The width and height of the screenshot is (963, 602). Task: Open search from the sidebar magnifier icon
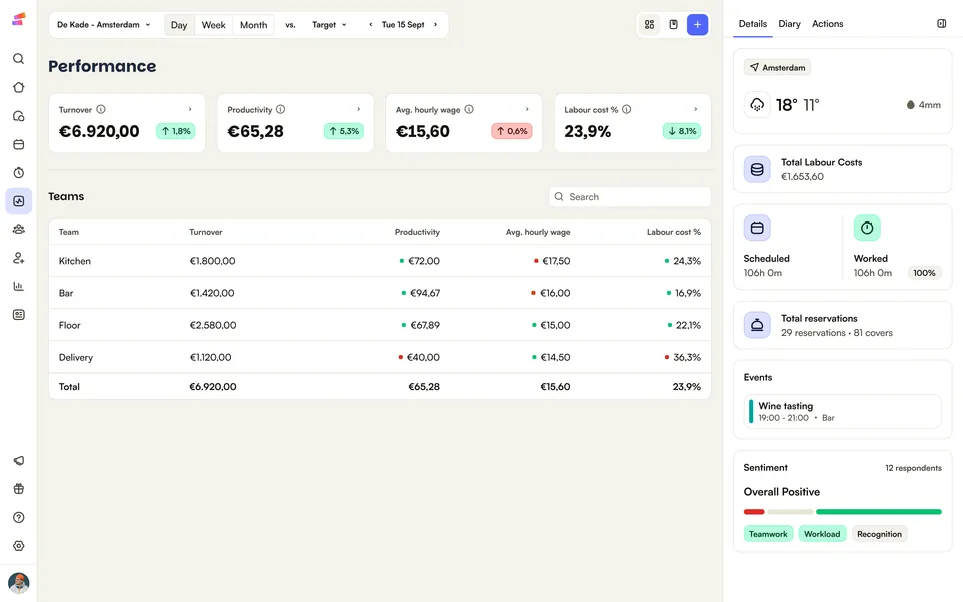(x=18, y=58)
